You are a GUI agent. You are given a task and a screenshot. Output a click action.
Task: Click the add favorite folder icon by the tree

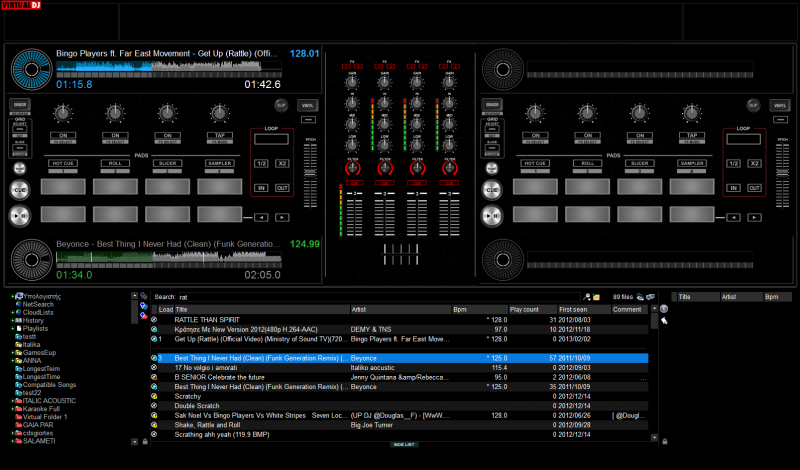(144, 296)
